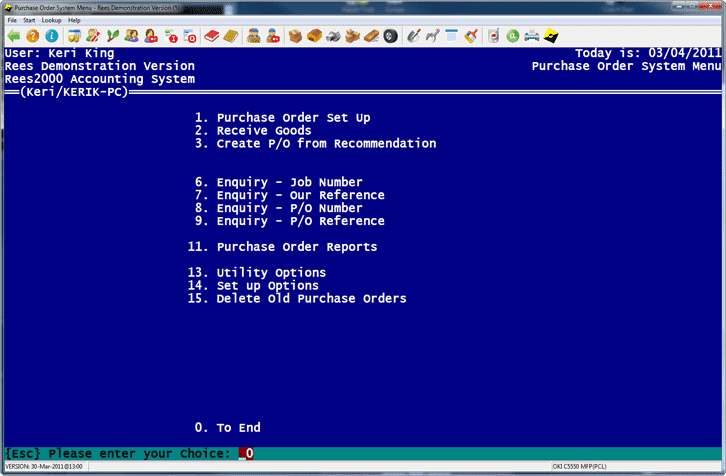Click the red book toolbar icon
The height and width of the screenshot is (476, 726).
pos(211,37)
